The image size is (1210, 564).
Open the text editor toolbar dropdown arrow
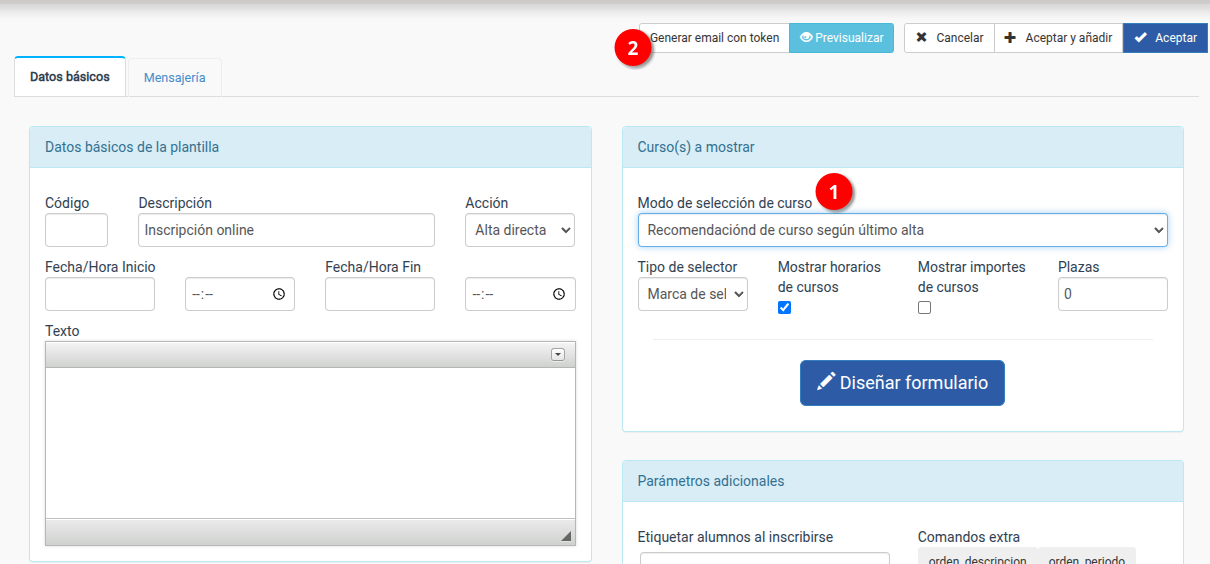click(558, 355)
